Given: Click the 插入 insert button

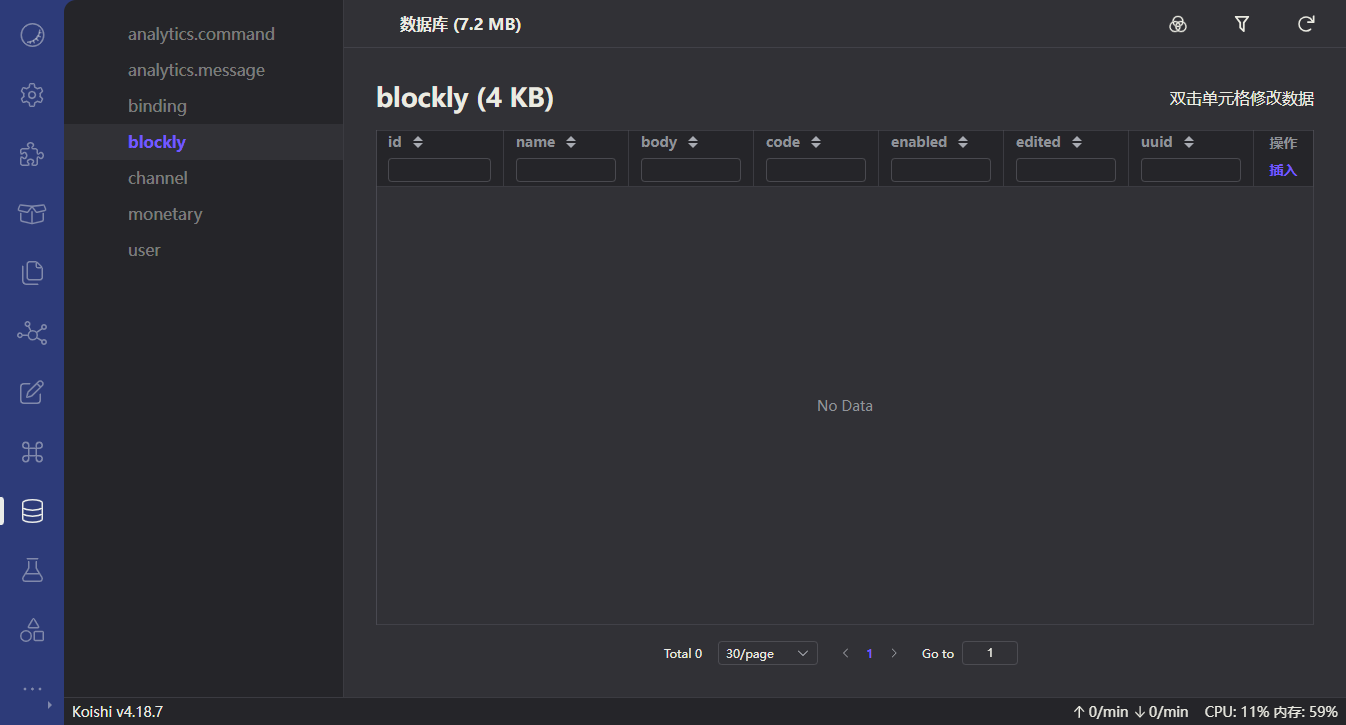Looking at the screenshot, I should (x=1283, y=170).
